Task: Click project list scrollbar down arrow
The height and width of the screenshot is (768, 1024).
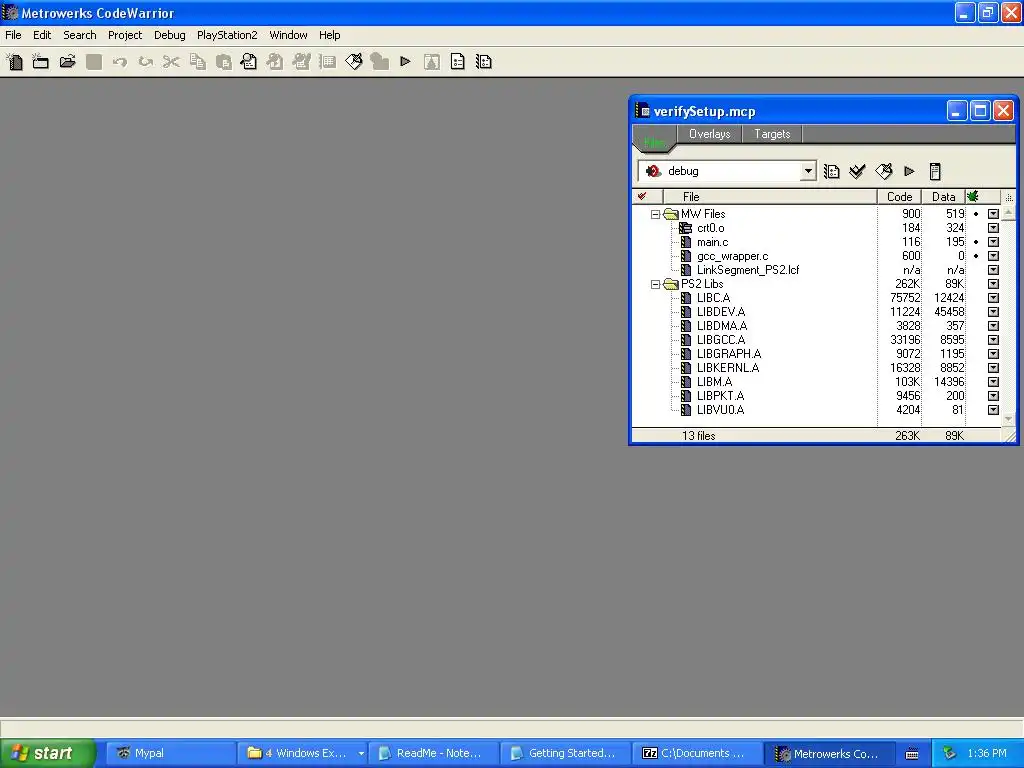Action: pos(1008,419)
